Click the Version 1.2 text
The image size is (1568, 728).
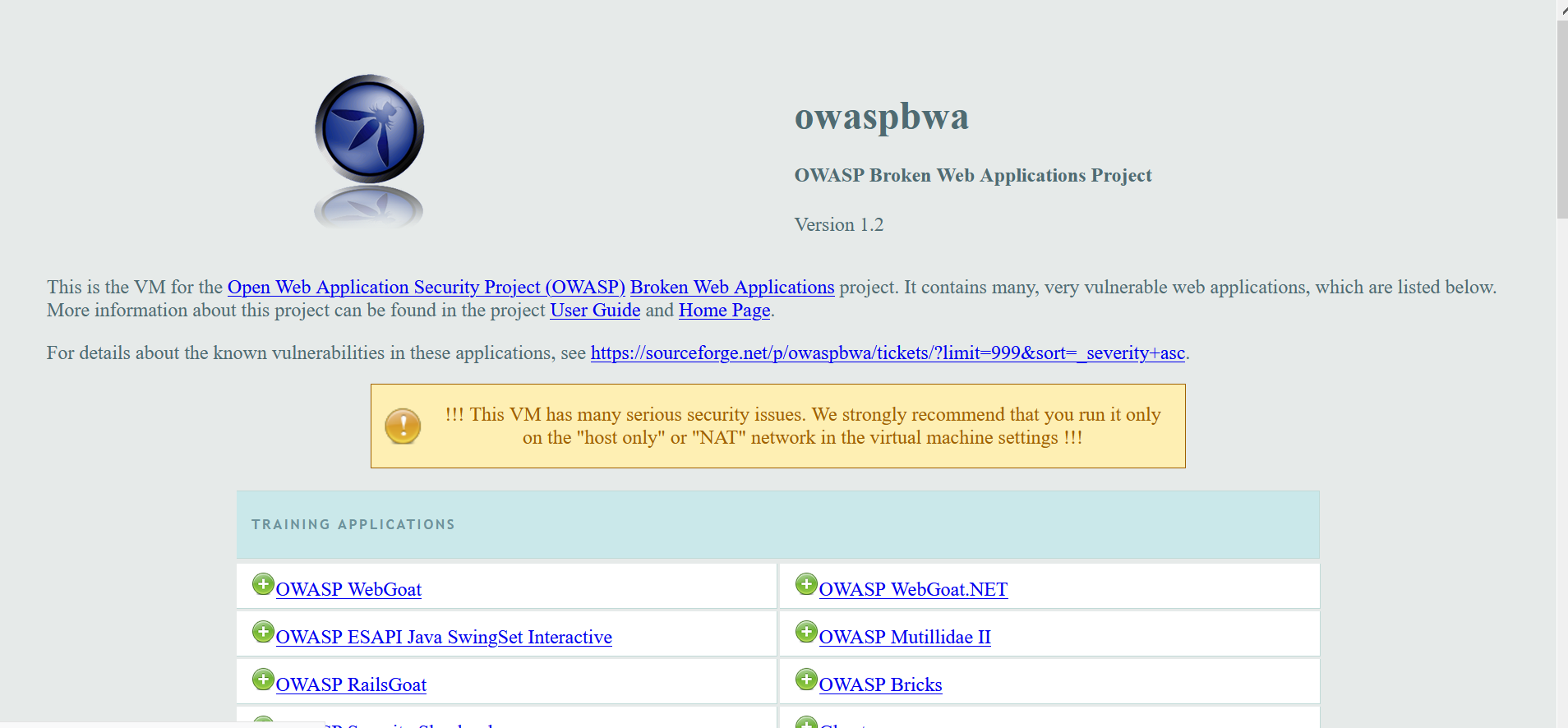(839, 225)
